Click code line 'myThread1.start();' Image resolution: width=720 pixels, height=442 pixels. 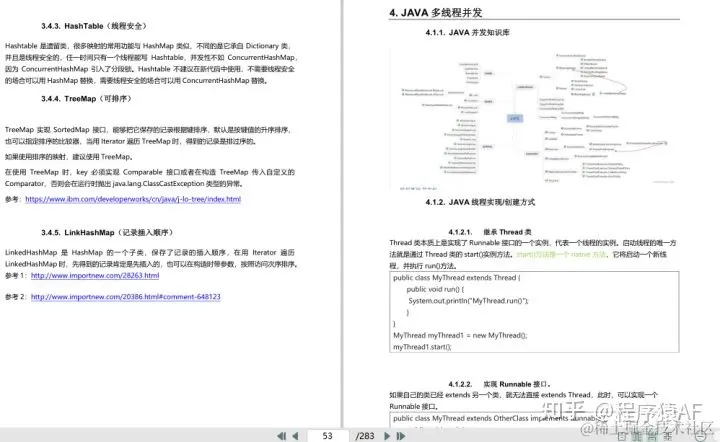(x=422, y=347)
